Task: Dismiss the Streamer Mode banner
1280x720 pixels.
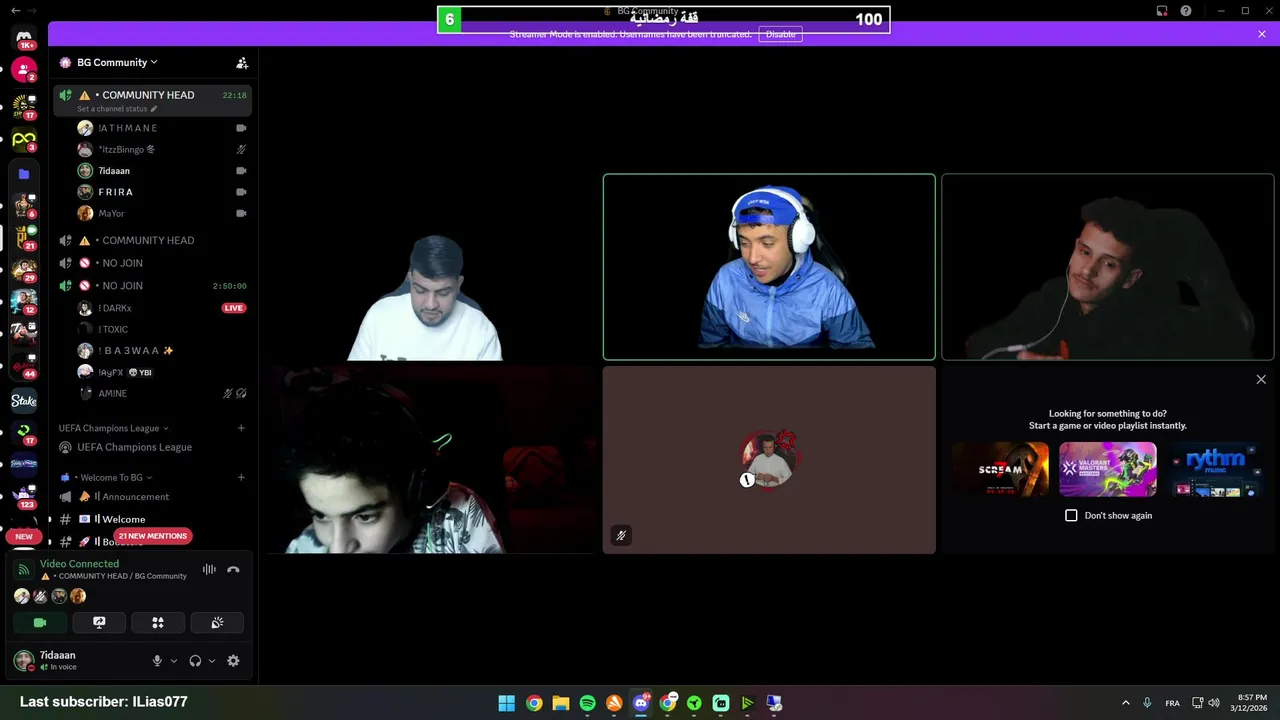Action: click(x=1262, y=34)
